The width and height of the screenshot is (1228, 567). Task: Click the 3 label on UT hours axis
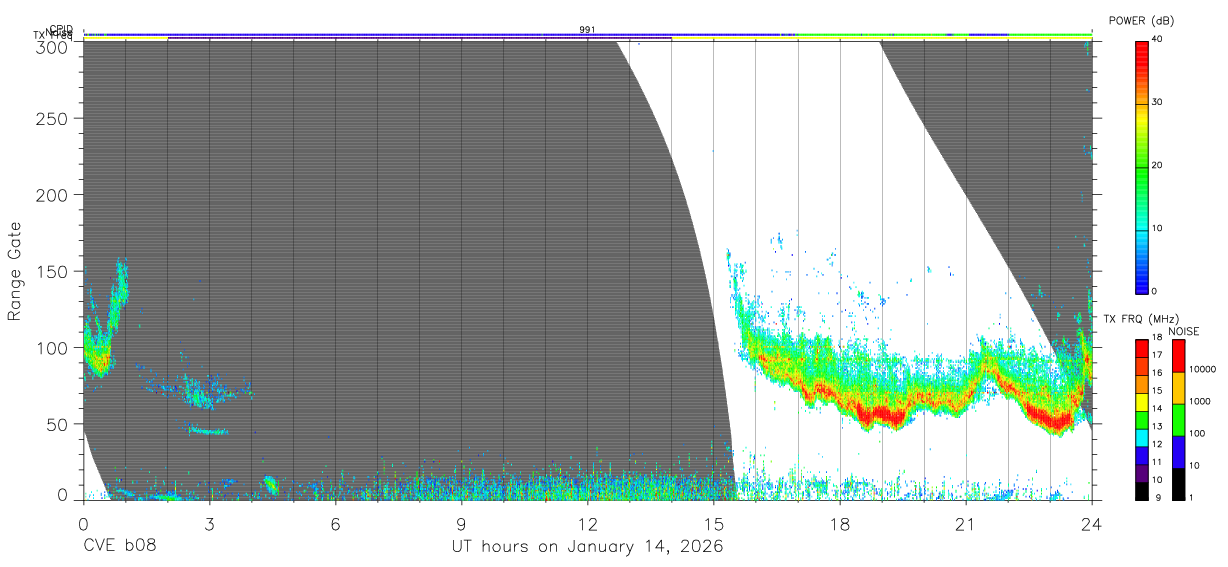(209, 524)
